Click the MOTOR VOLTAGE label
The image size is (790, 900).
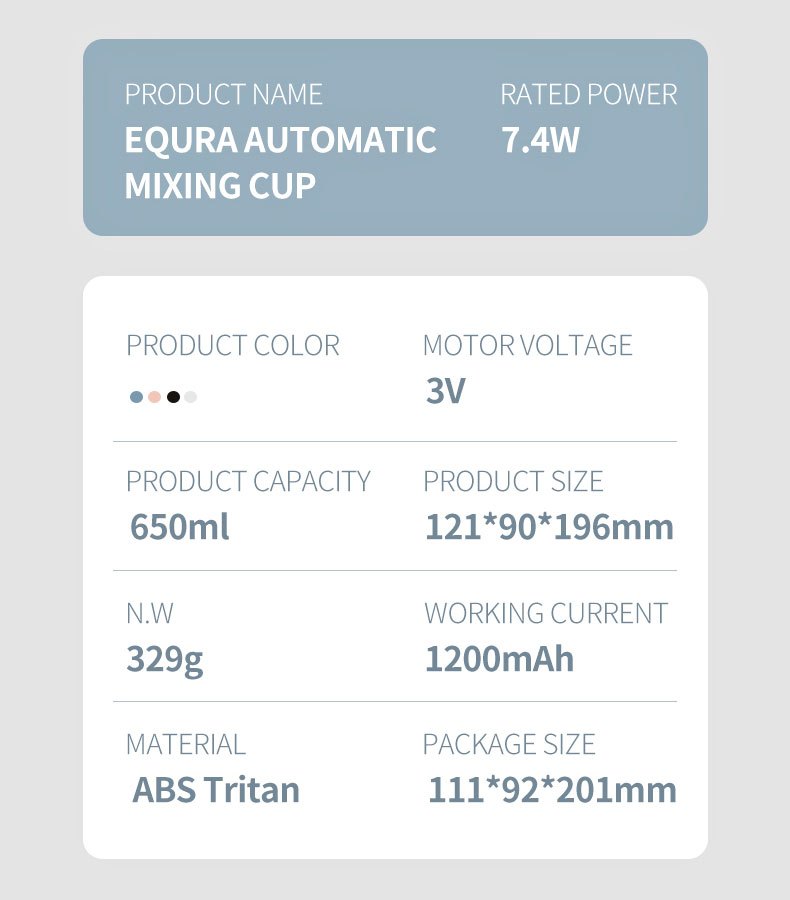pos(527,346)
